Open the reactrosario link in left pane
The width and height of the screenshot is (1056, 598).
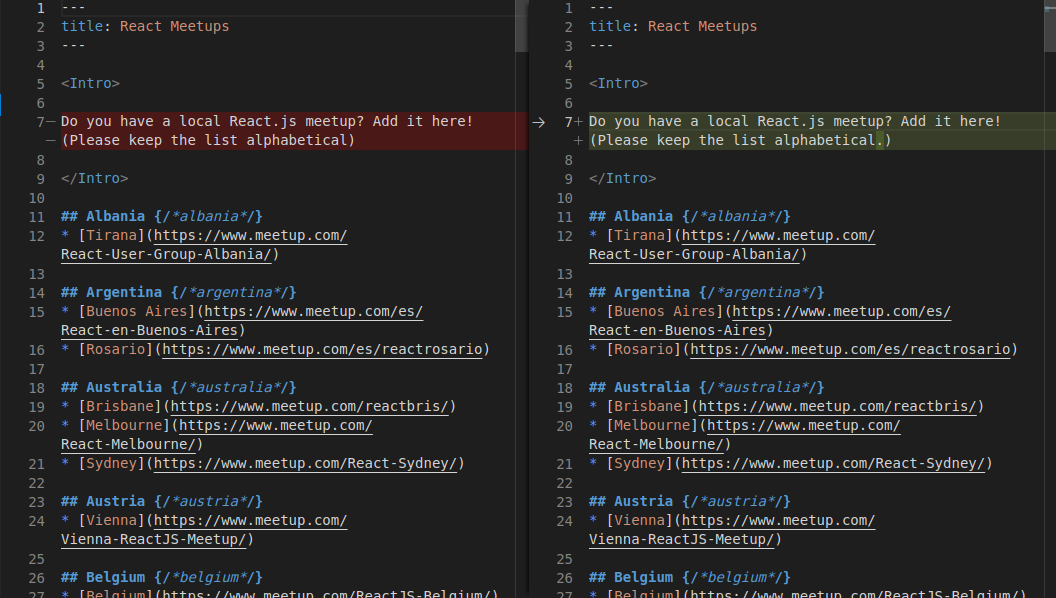click(x=323, y=350)
